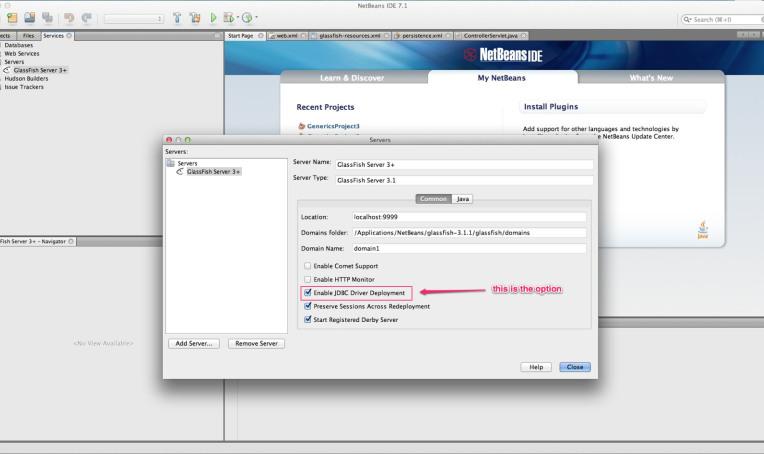Select the Services panel tab

pyautogui.click(x=53, y=36)
